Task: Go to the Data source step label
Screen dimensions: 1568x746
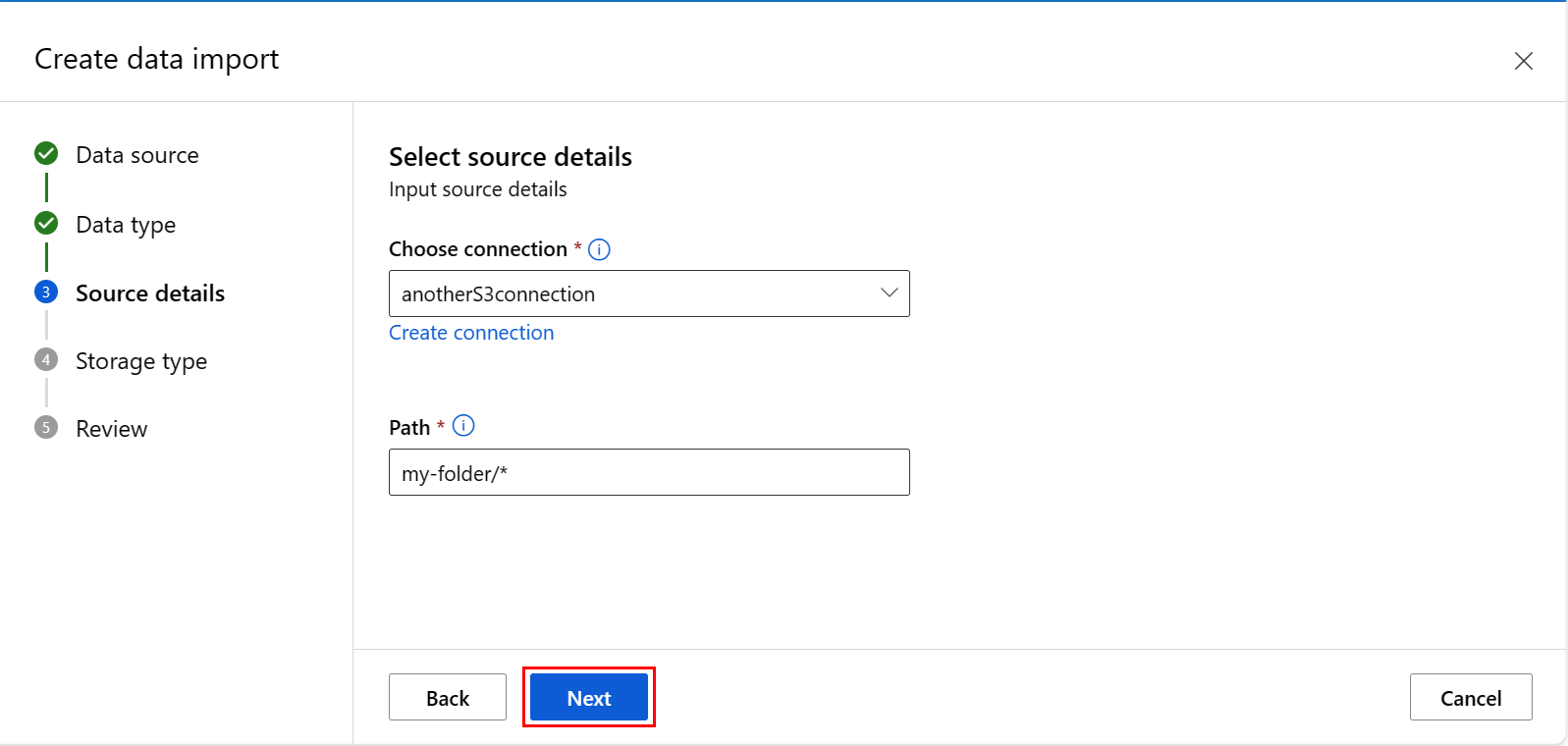Action: pos(136,155)
